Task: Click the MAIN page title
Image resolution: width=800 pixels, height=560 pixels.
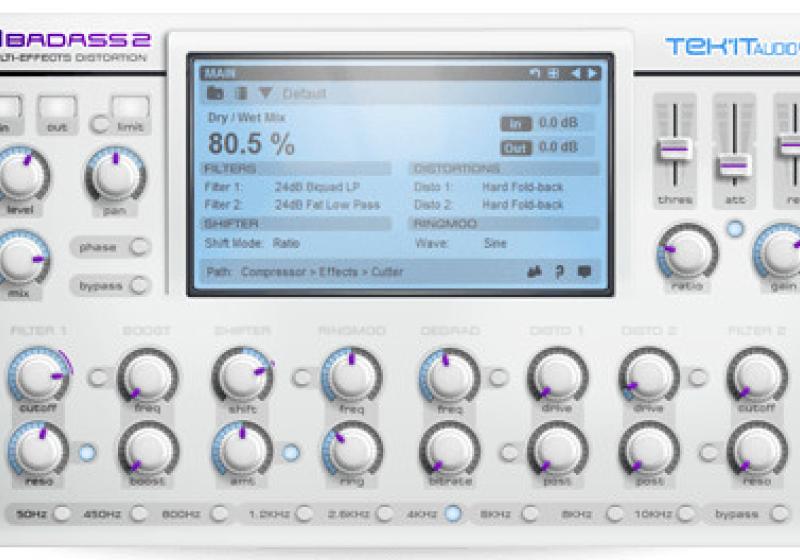Action: click(x=220, y=73)
